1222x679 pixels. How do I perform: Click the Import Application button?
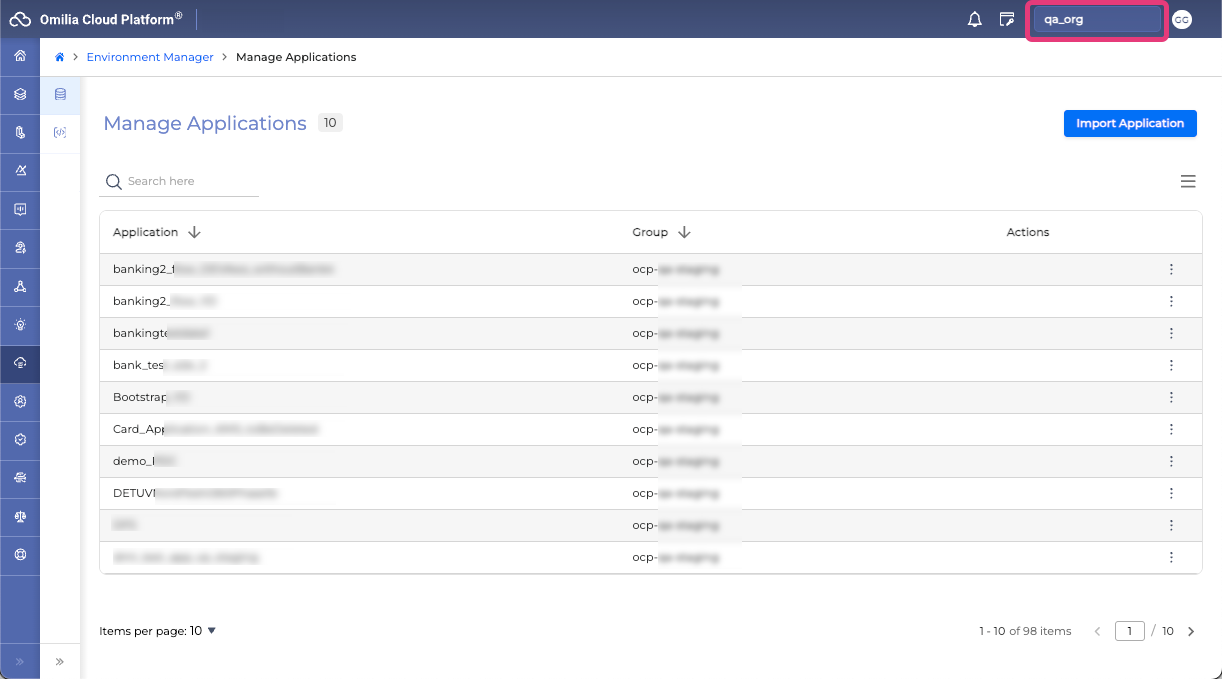(1130, 123)
